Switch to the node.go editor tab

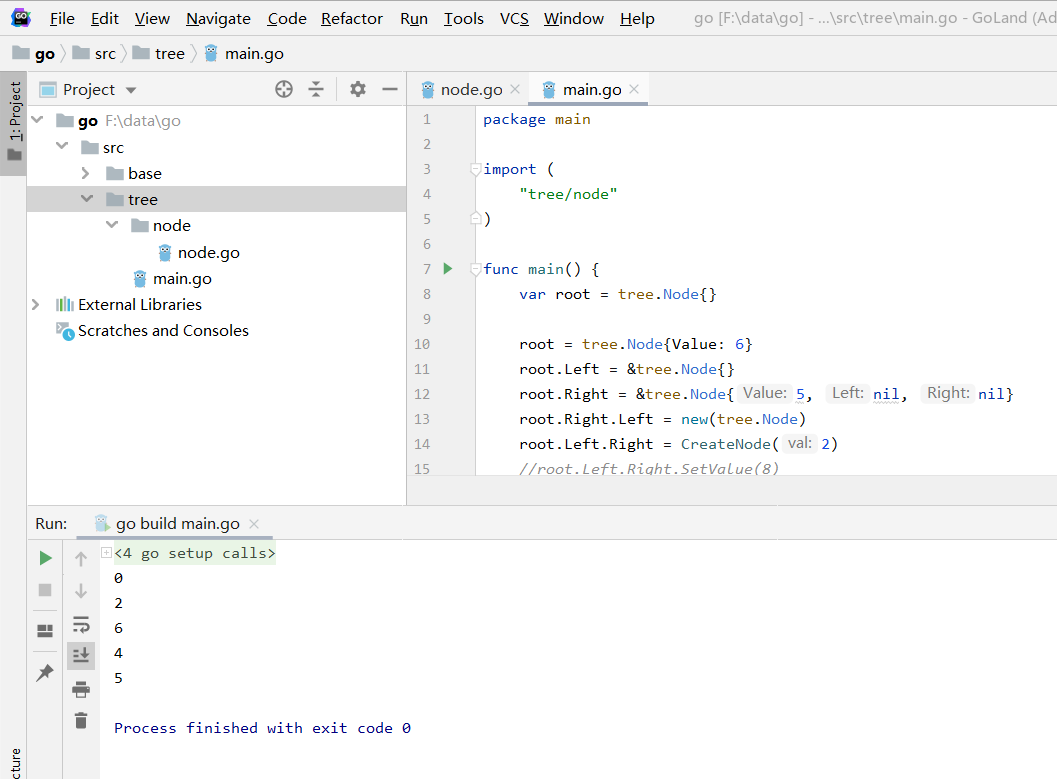coord(471,89)
